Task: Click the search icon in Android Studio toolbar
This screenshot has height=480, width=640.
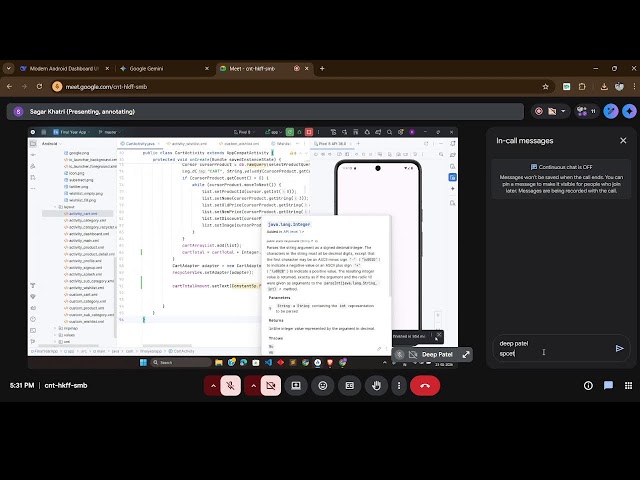Action: coord(389,132)
